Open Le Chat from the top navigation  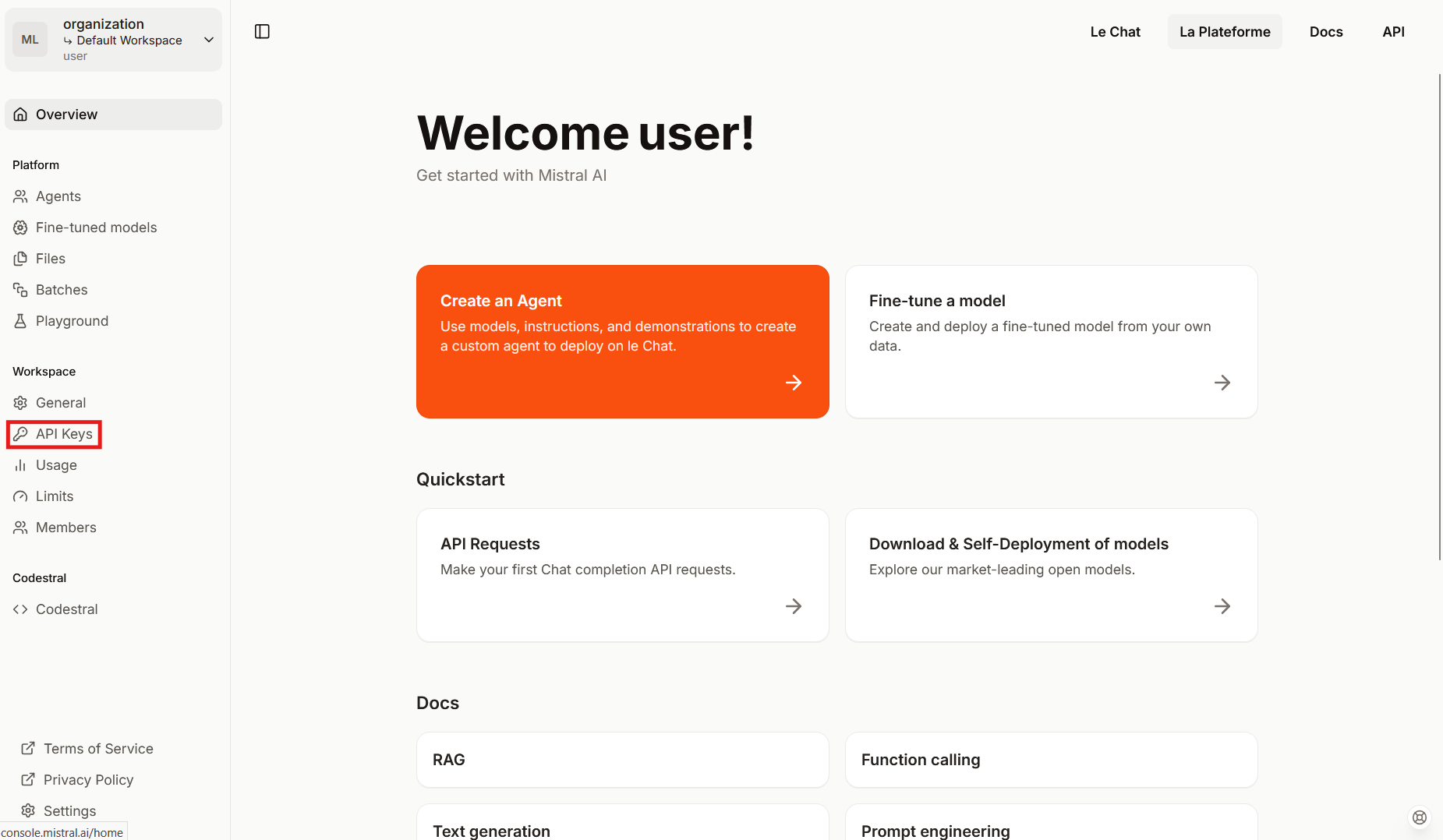pyautogui.click(x=1115, y=32)
